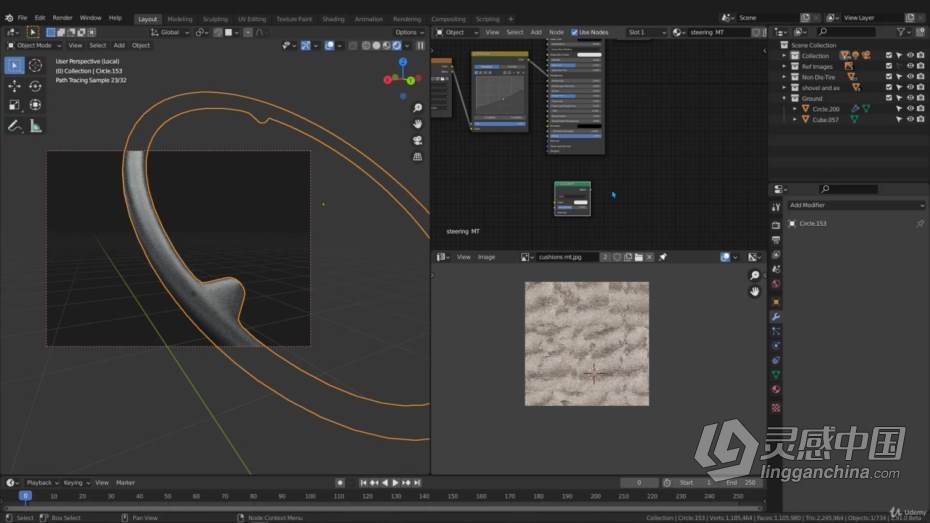Click current frame marker in timeline

[x=25, y=496]
